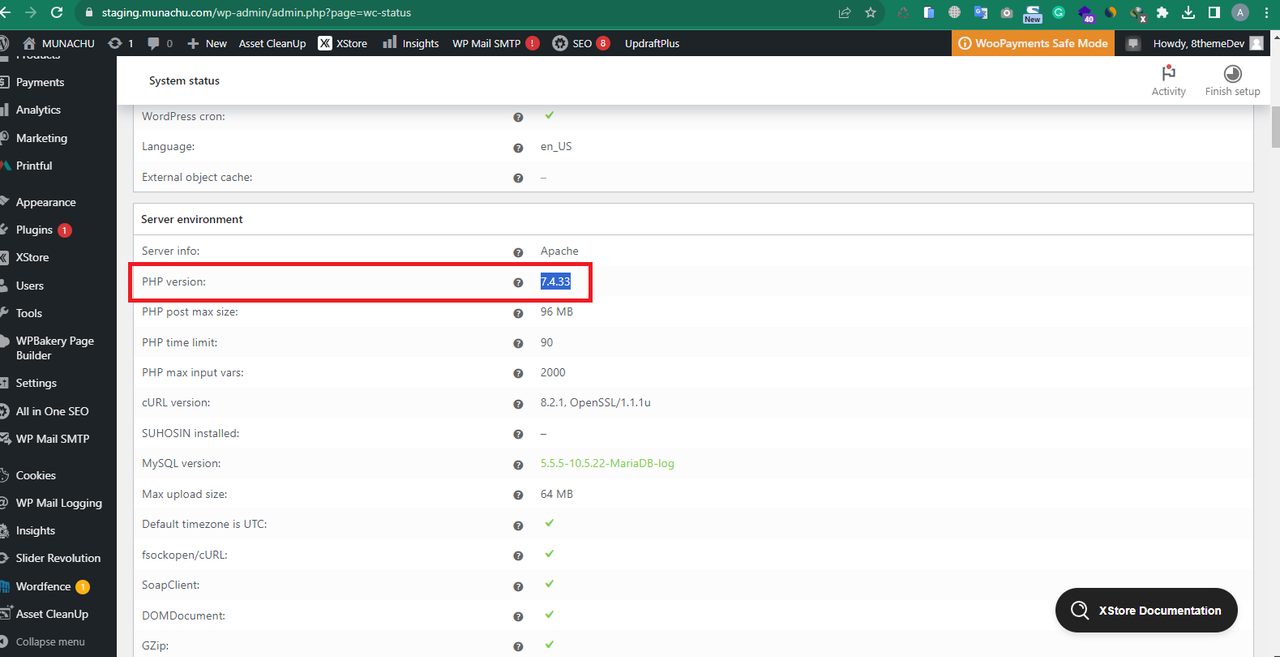
Task: Click the WordPress logo in admin bar
Action: point(4,43)
